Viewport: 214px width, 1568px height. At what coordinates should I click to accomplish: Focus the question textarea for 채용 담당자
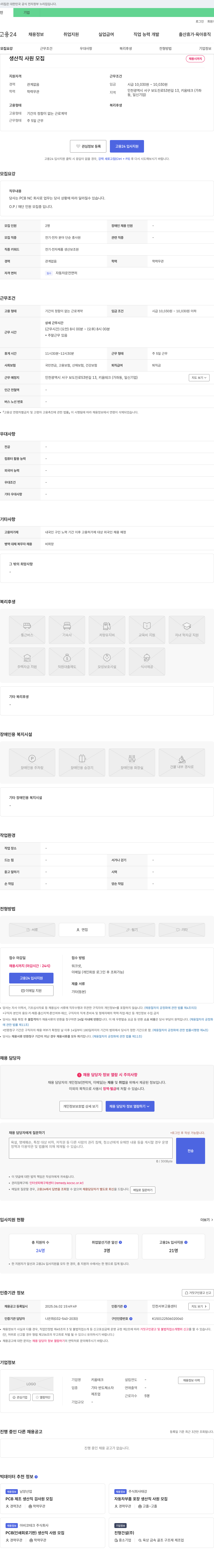click(x=91, y=1148)
